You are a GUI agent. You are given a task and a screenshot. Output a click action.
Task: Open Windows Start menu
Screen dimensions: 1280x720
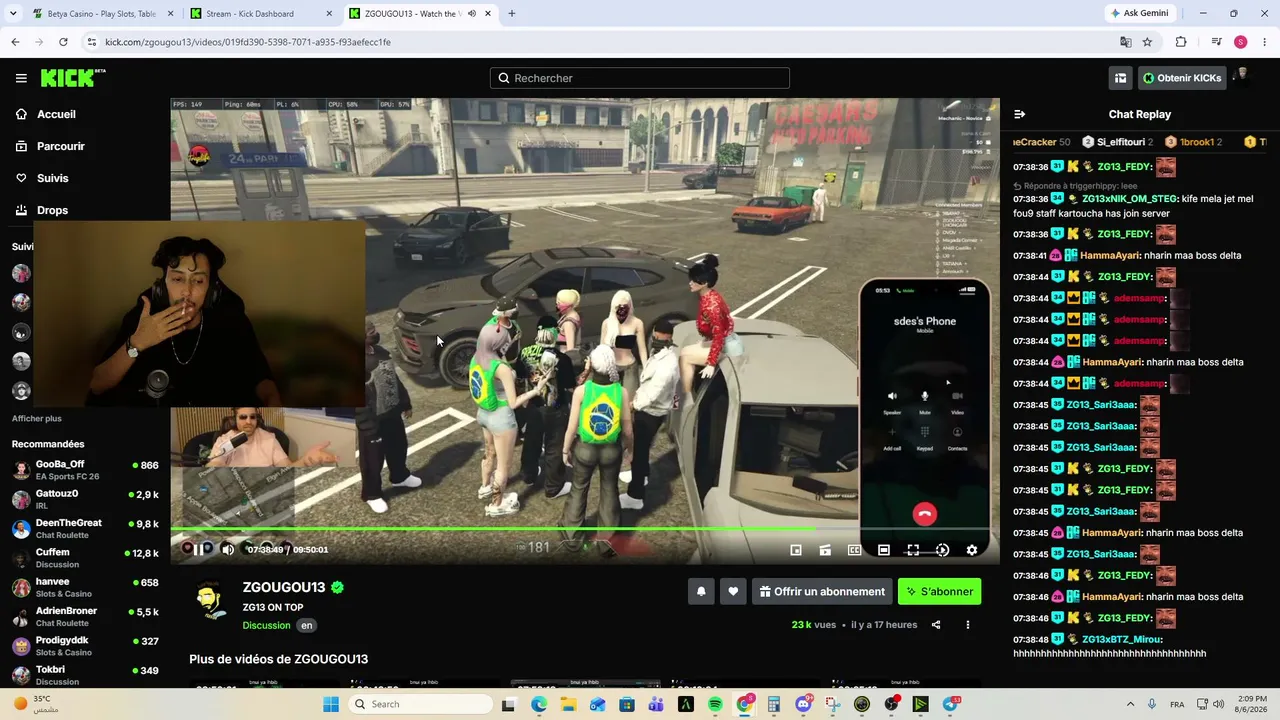[331, 704]
